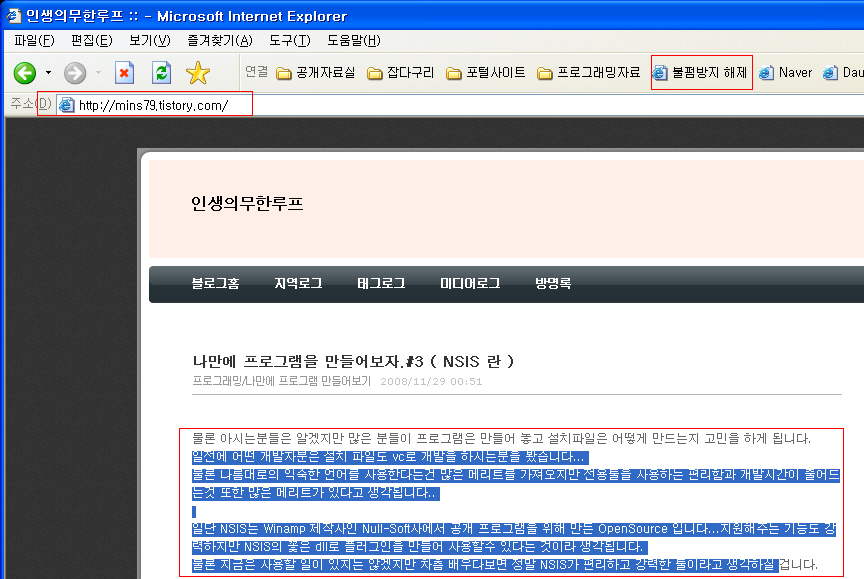This screenshot has width=864, height=579.
Task: Go to the 지역로그 blog tab
Action: pos(298,283)
